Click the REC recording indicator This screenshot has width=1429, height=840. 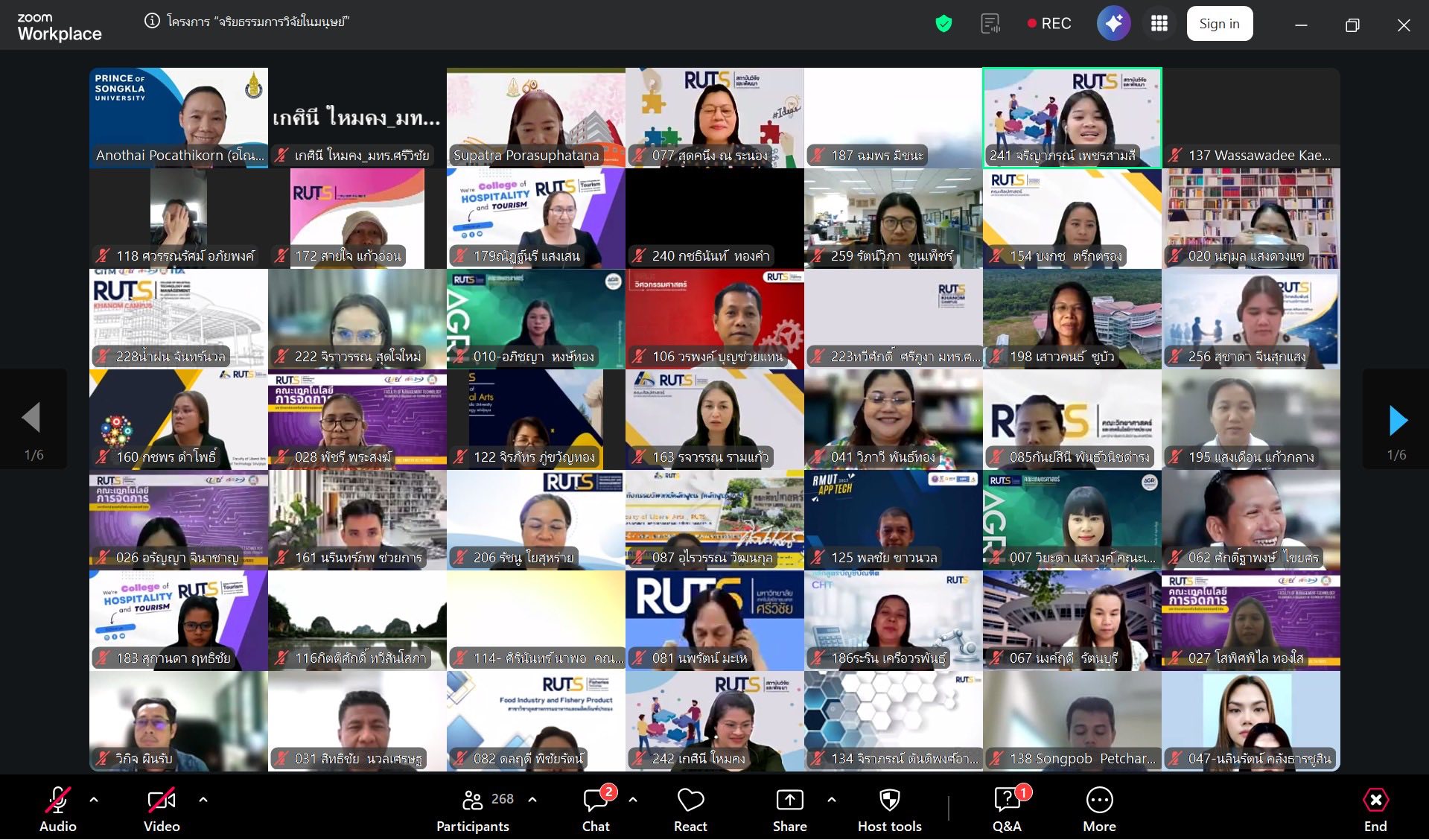(x=1048, y=24)
